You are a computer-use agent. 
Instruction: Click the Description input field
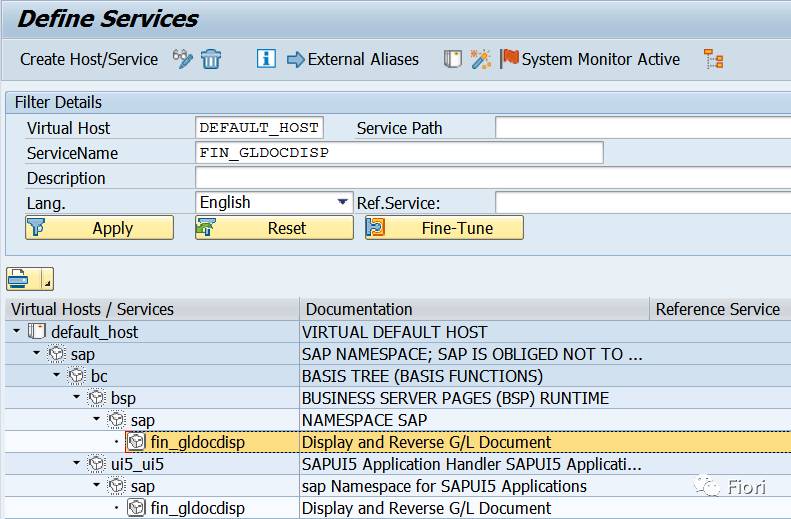493,178
